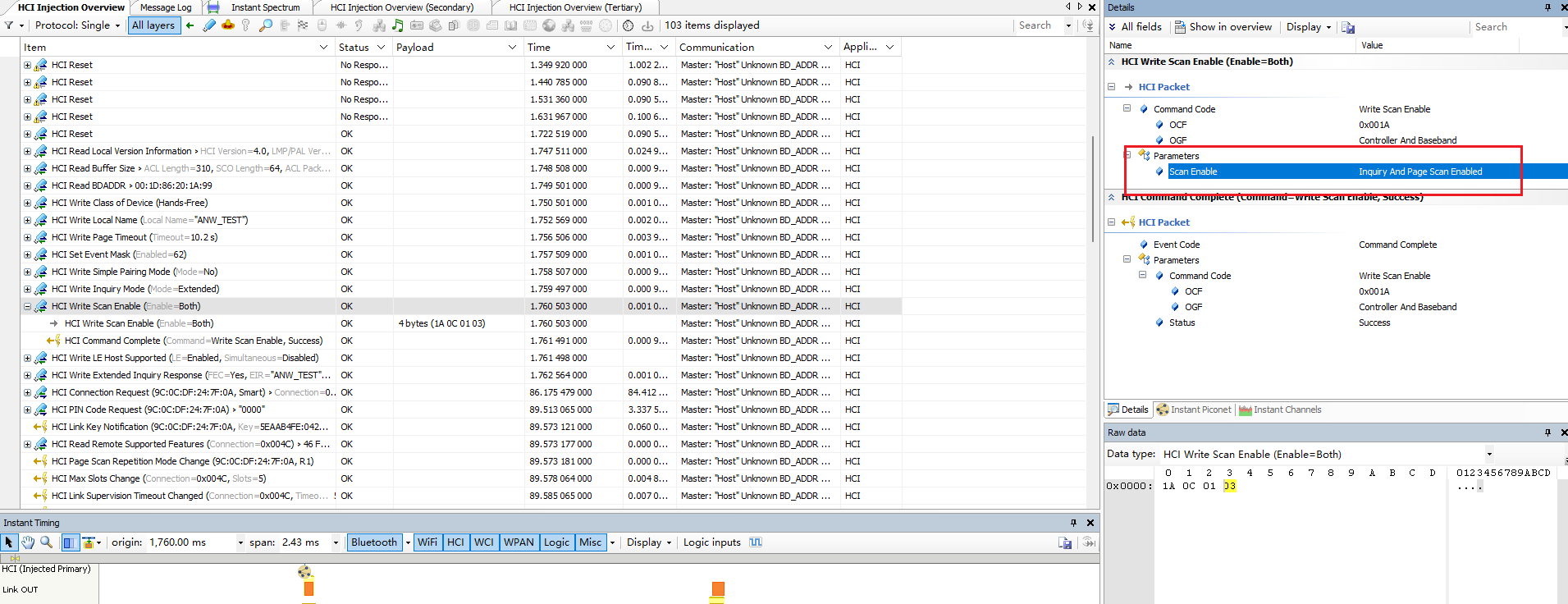
Task: Click the blue columns layout icon in Instant Timing
Action: pos(69,542)
